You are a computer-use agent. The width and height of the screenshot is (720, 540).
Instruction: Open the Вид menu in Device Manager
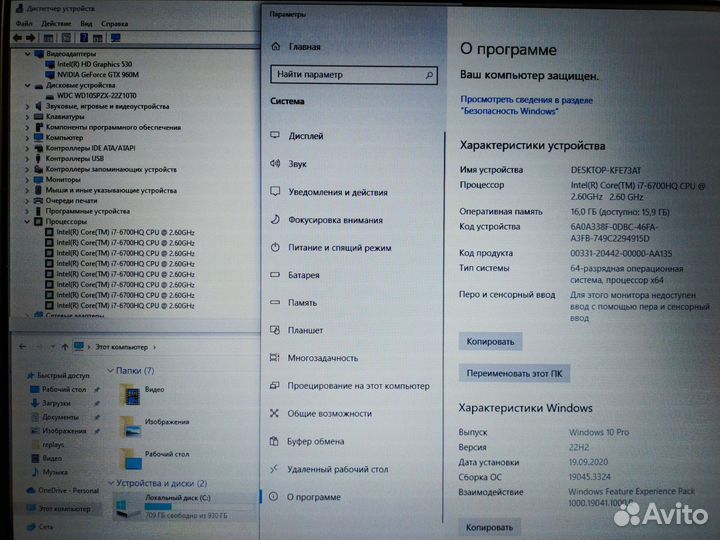point(86,23)
